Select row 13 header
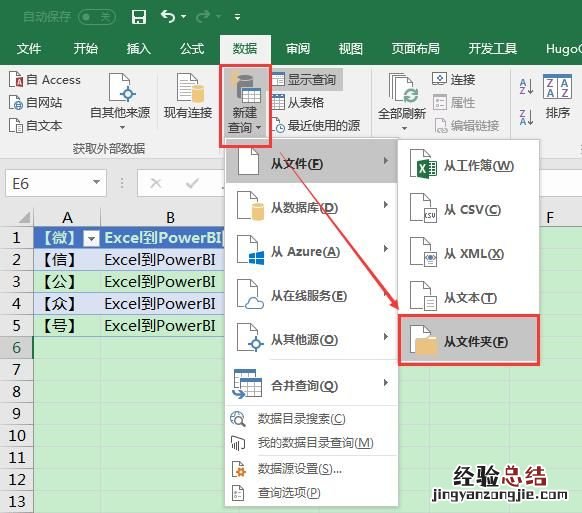The width and height of the screenshot is (582, 513). (17, 502)
